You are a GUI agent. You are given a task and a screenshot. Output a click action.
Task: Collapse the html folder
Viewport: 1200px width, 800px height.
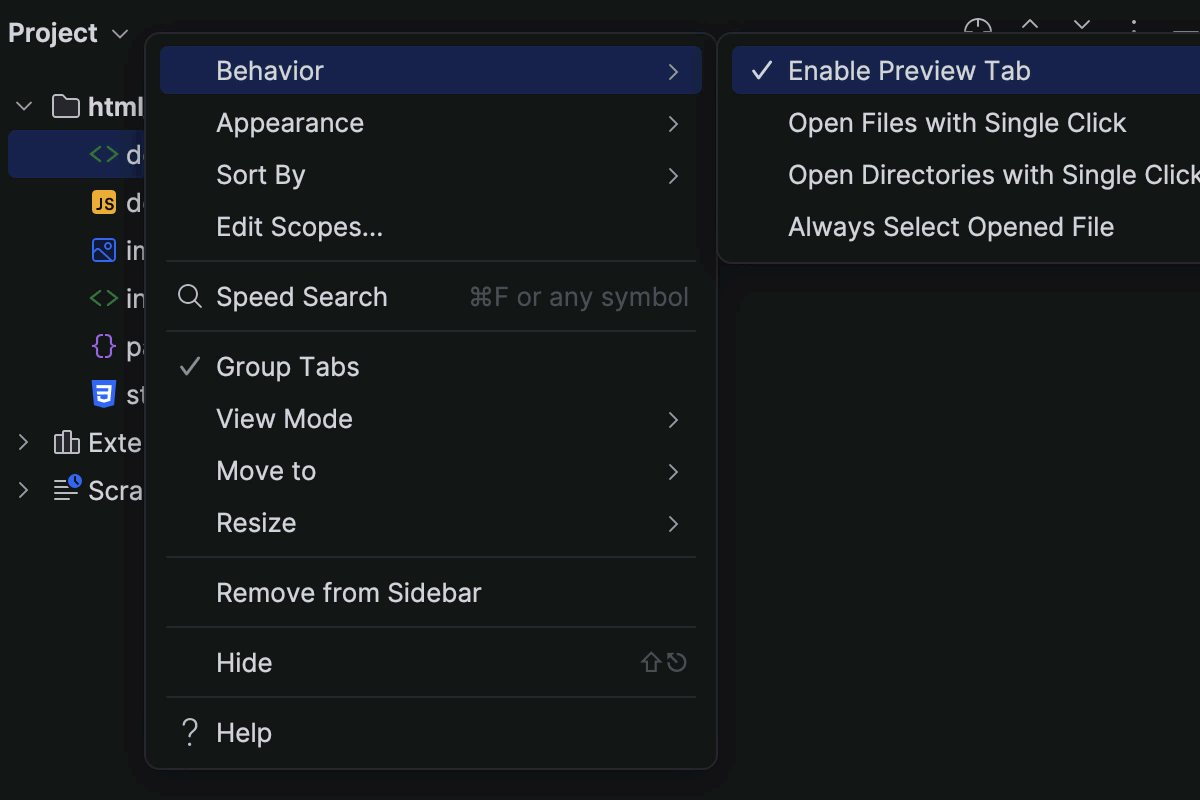tap(23, 106)
